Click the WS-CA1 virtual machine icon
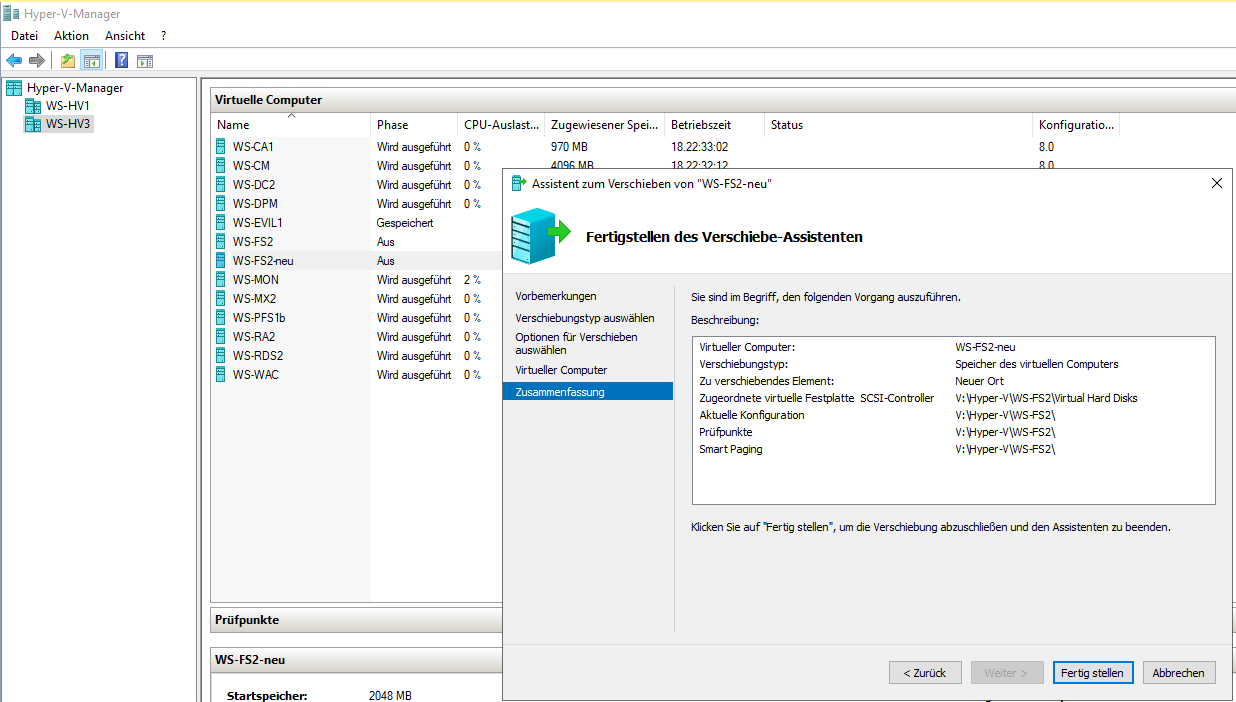The width and height of the screenshot is (1236, 702). pos(221,147)
